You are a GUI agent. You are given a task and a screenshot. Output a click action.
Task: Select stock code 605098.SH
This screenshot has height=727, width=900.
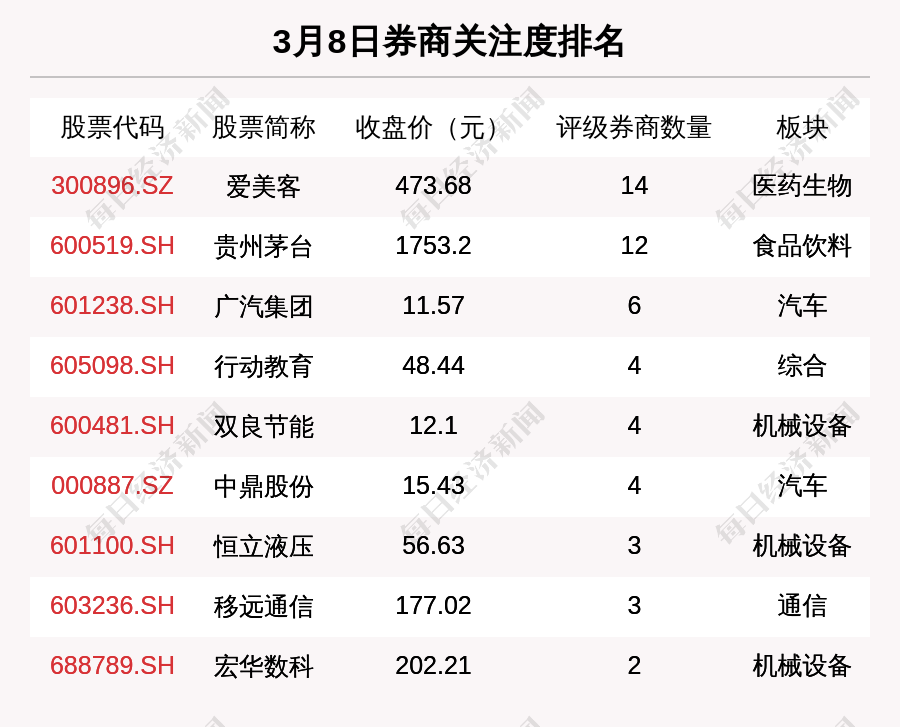[112, 366]
